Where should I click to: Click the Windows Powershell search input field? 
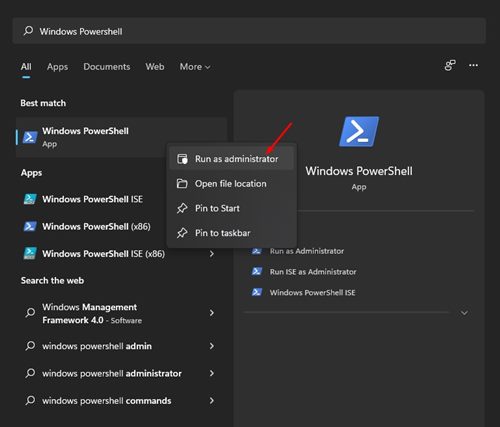249,31
